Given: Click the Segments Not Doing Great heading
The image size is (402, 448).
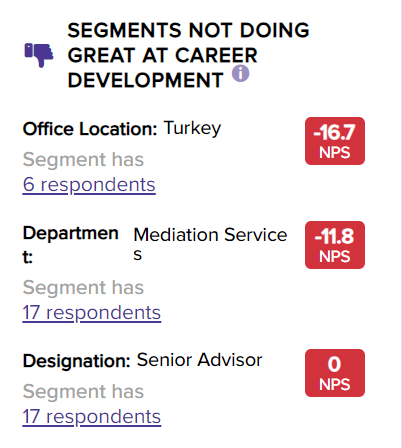Looking at the screenshot, I should (x=188, y=55).
